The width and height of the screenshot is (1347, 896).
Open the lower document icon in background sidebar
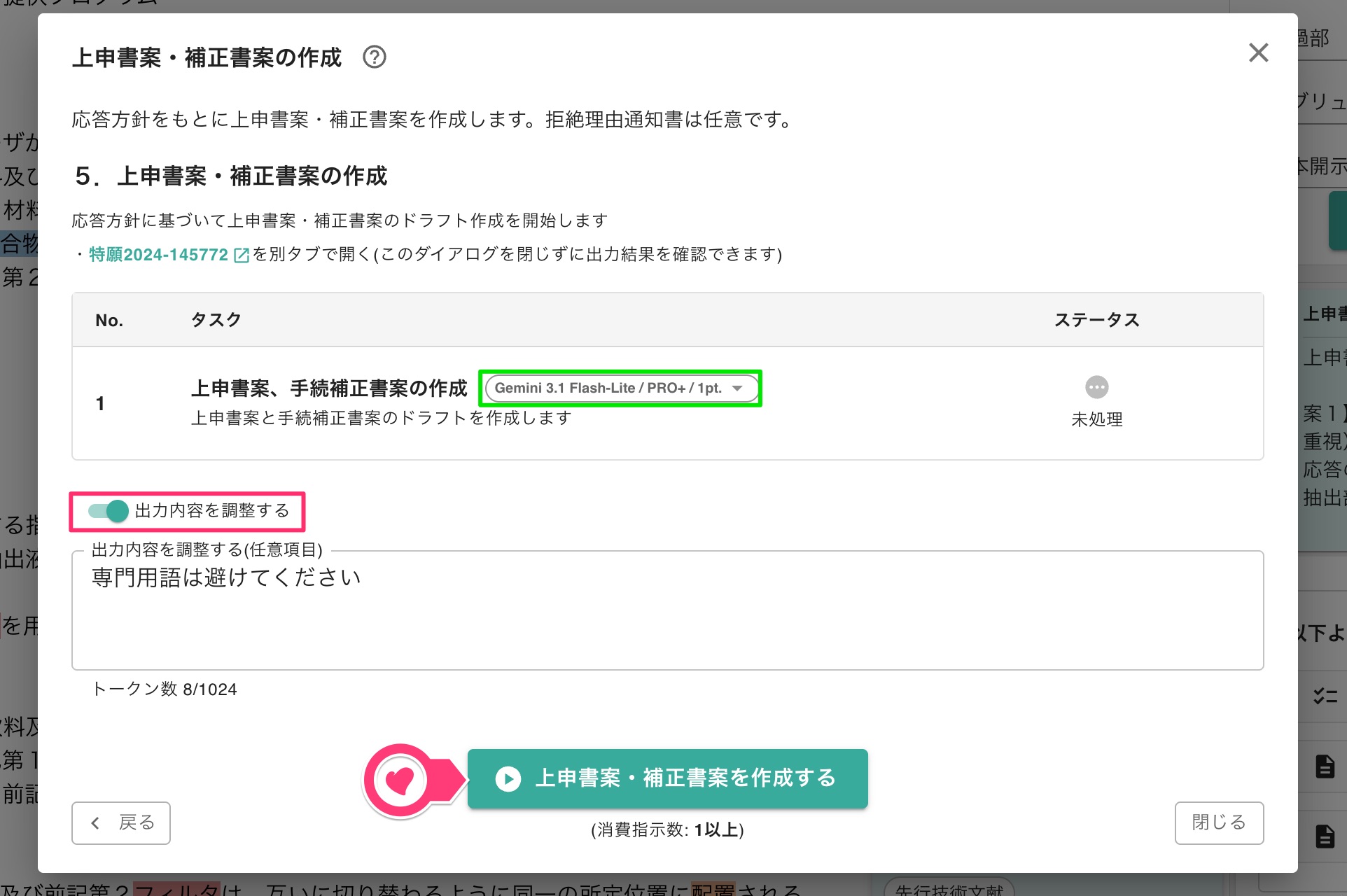1325,836
